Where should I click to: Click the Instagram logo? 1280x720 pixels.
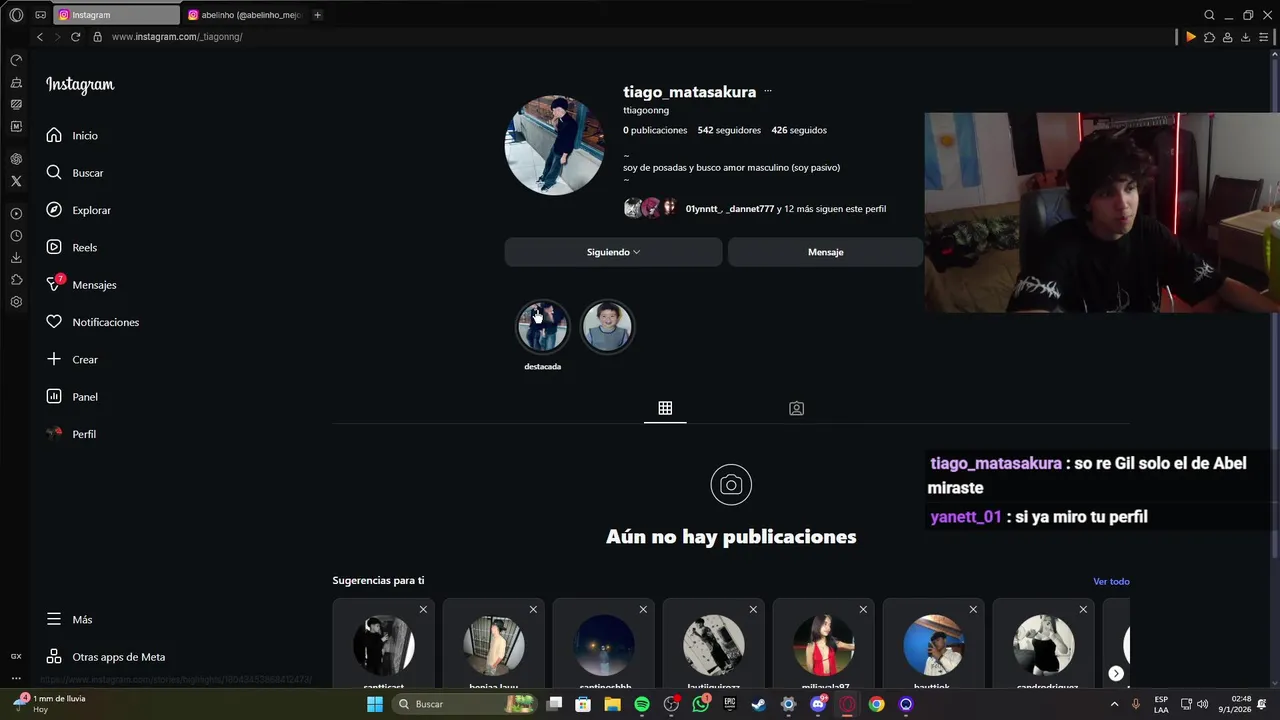tap(80, 85)
